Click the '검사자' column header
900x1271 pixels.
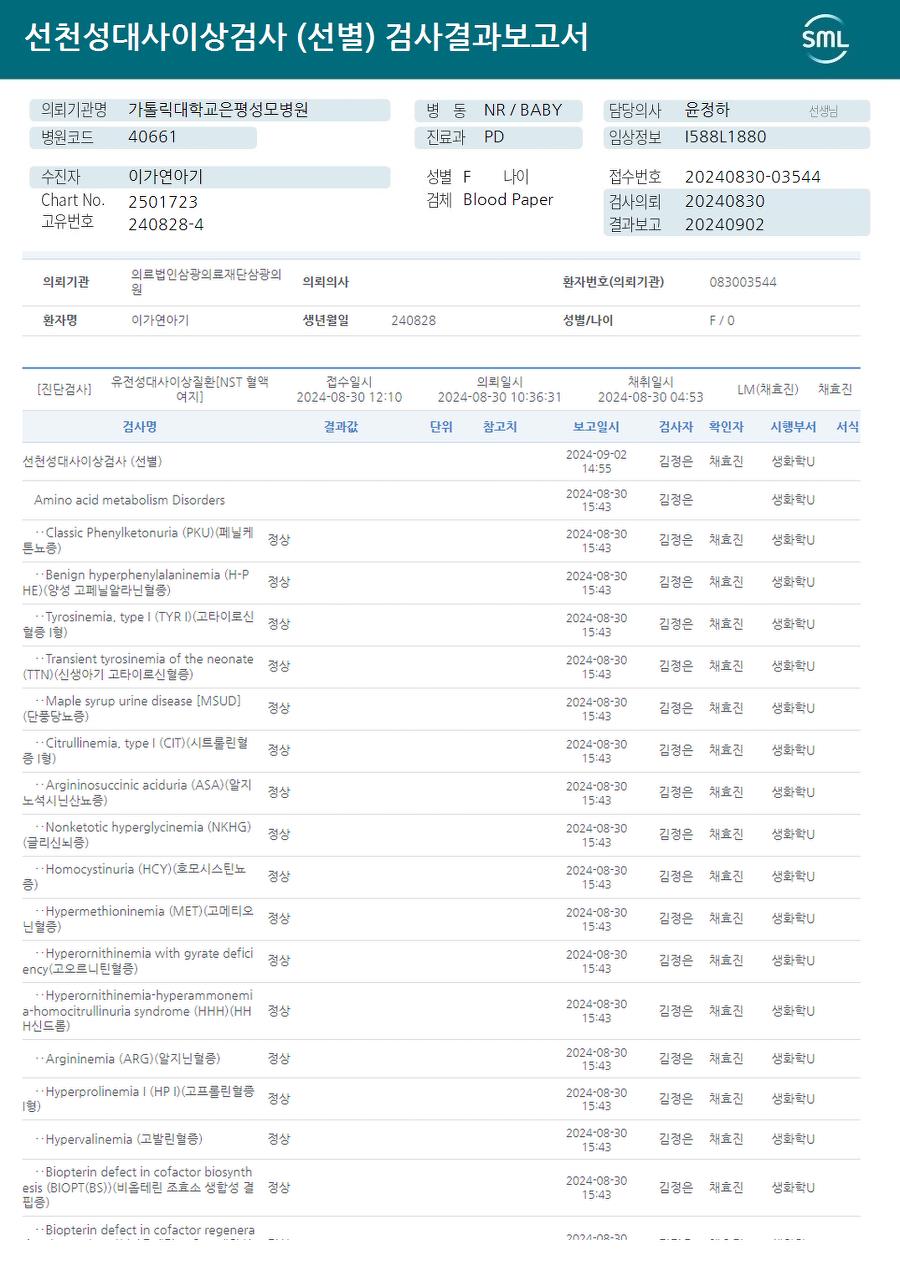676,427
